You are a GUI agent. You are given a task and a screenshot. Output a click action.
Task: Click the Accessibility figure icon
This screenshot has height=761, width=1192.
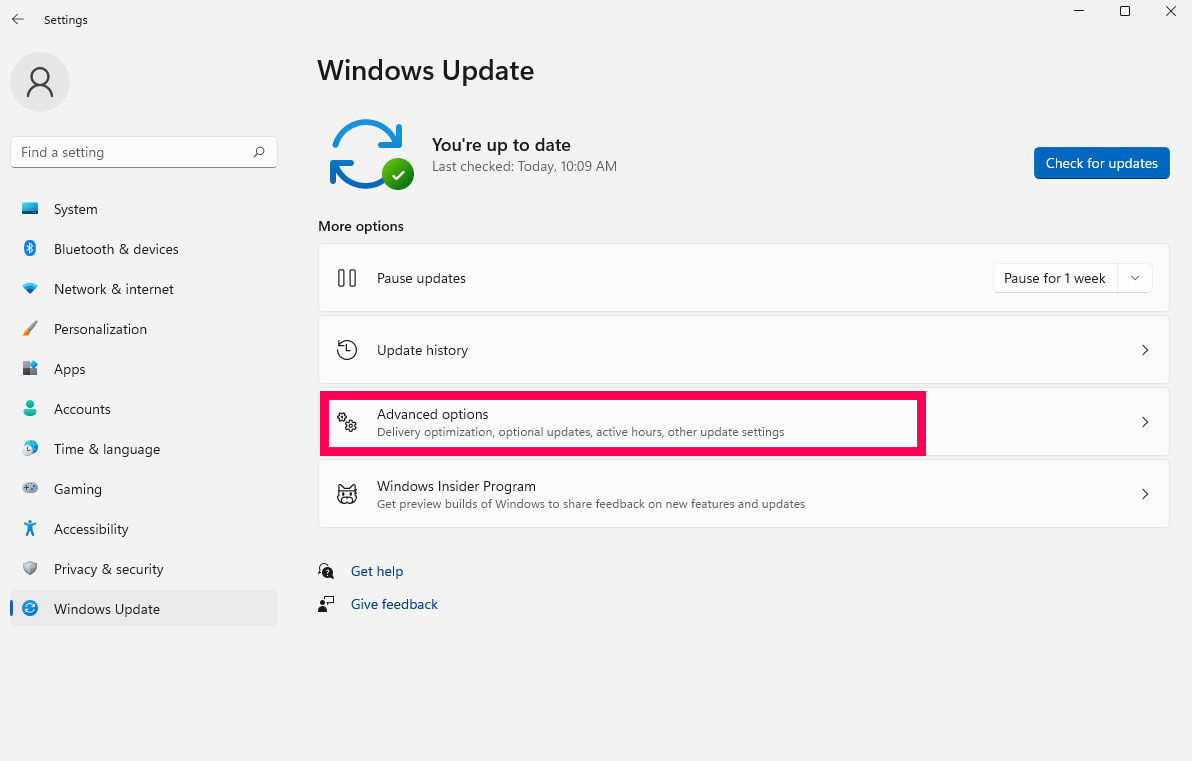30,528
